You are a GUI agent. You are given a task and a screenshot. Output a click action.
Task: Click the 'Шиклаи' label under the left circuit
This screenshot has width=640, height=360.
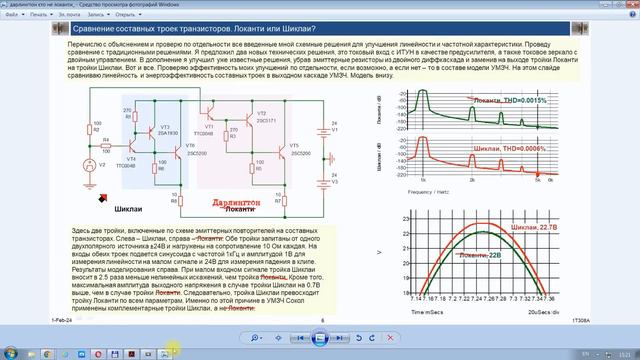(128, 209)
